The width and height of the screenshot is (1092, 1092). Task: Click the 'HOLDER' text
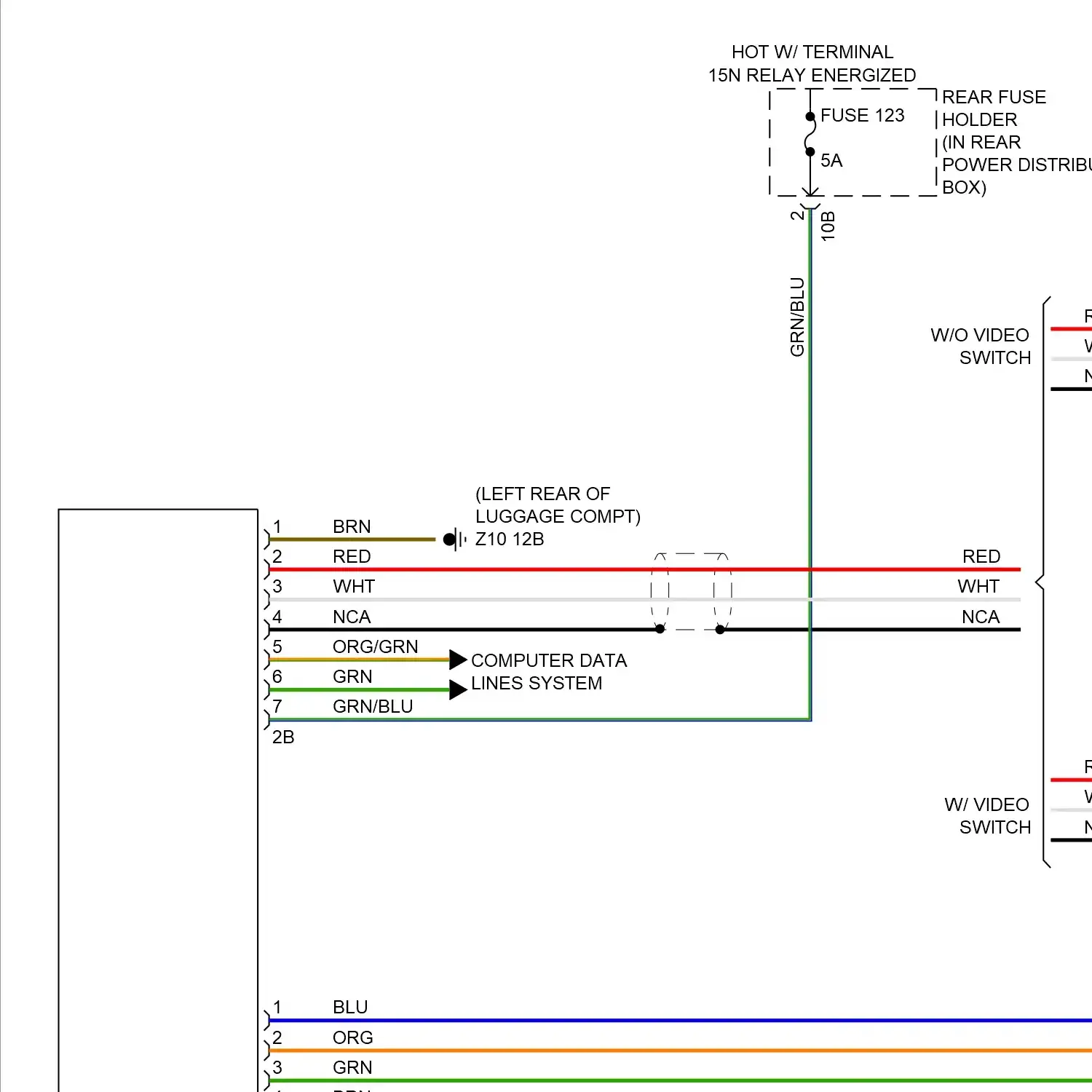979,120
